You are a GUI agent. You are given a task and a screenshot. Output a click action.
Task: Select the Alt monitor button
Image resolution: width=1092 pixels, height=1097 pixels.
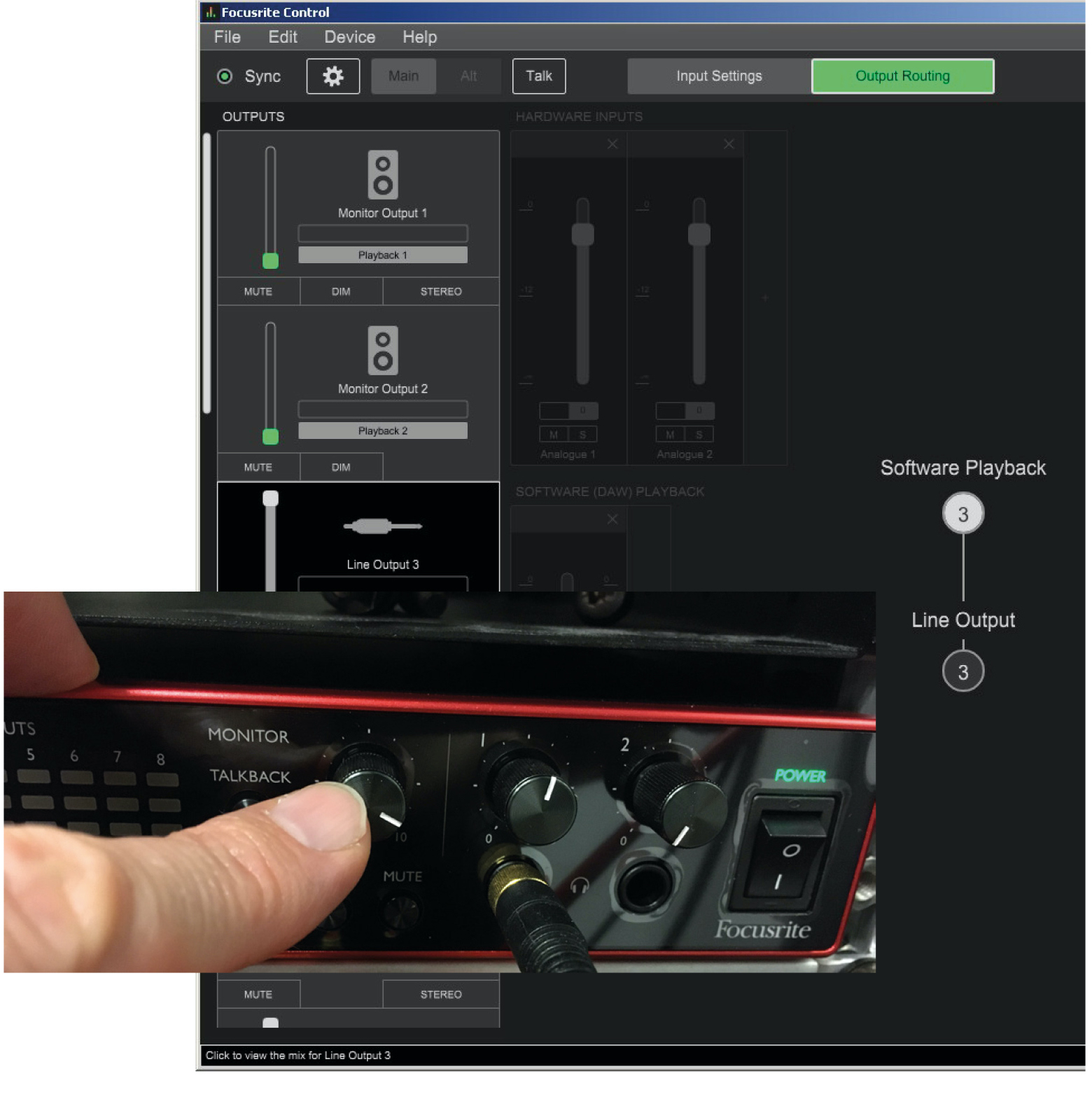469,76
